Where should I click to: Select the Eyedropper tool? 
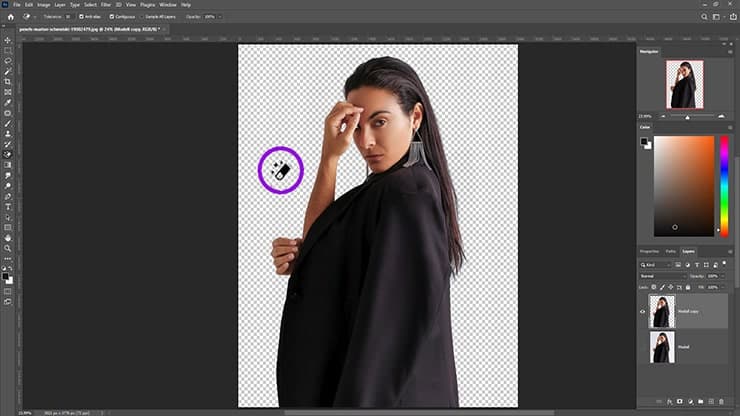point(8,102)
